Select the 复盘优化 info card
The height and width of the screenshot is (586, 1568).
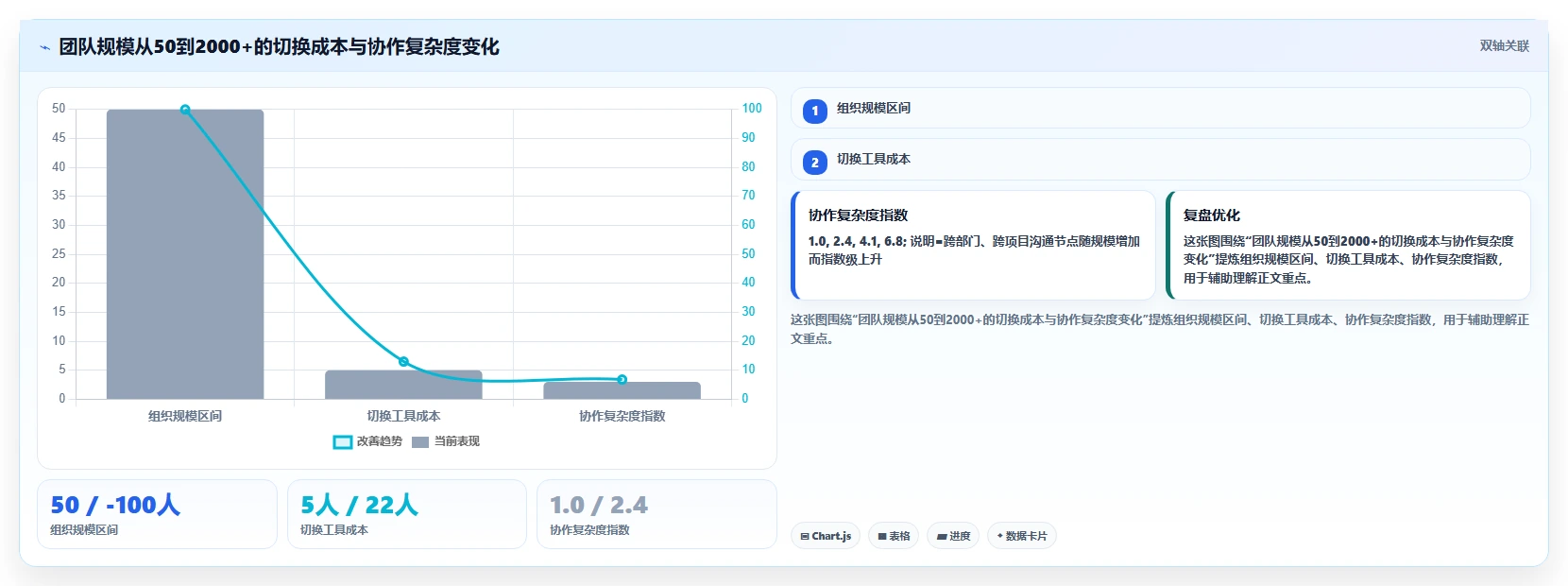pyautogui.click(x=1348, y=246)
